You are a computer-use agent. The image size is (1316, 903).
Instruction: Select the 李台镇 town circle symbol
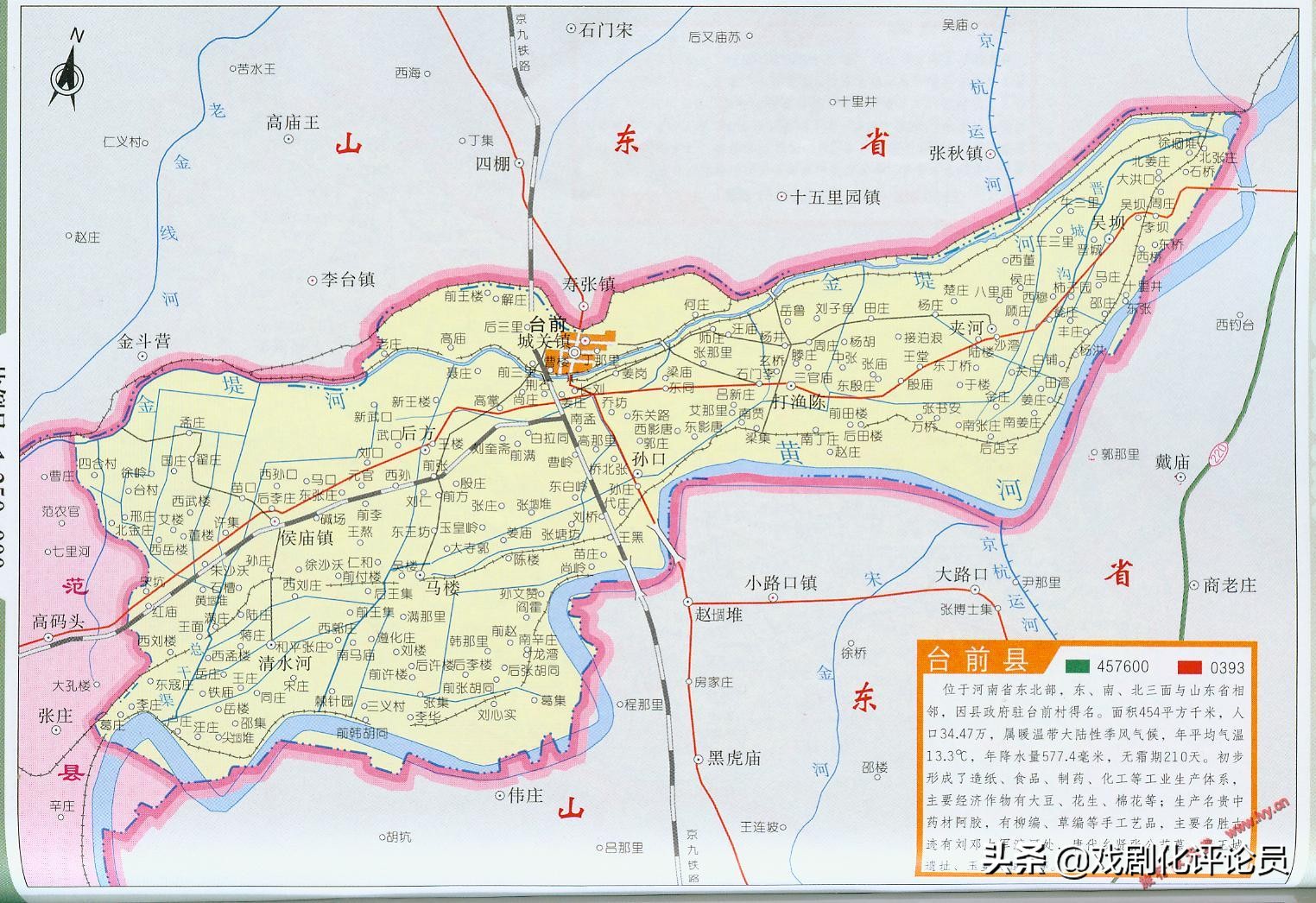tap(311, 281)
